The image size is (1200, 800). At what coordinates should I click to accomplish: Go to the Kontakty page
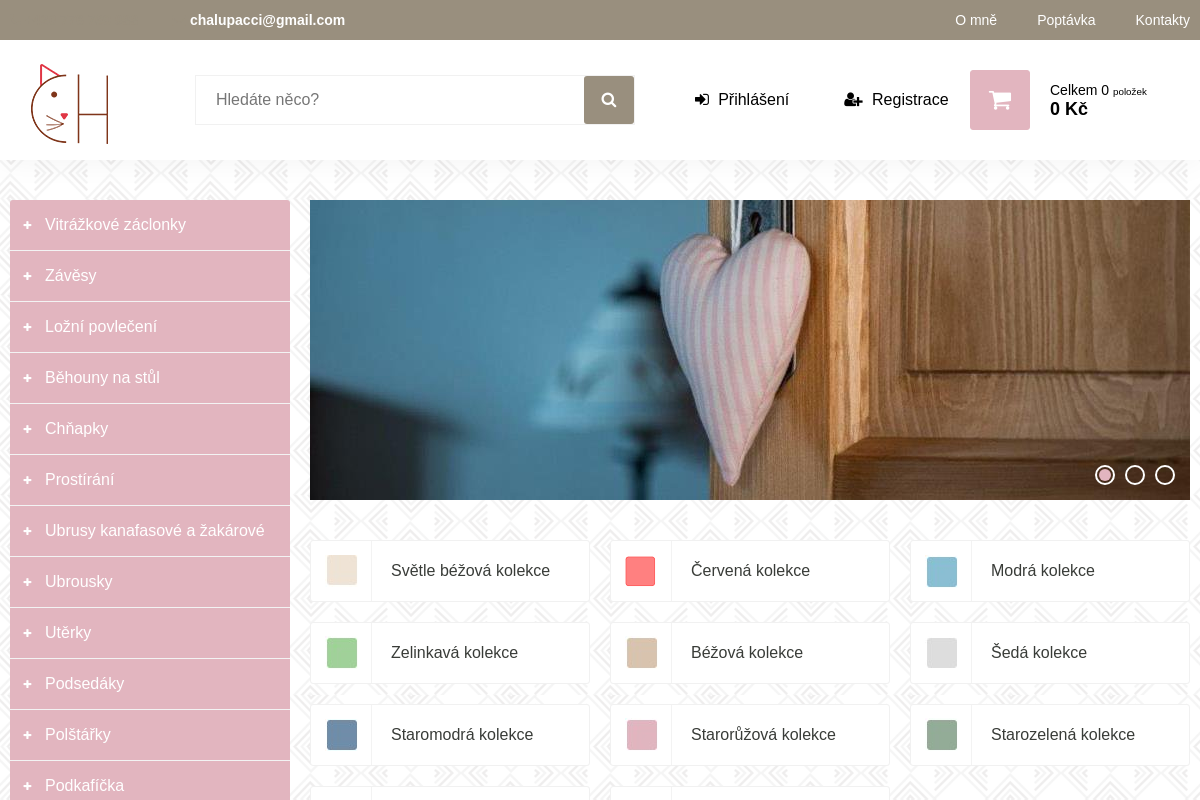click(x=1162, y=20)
